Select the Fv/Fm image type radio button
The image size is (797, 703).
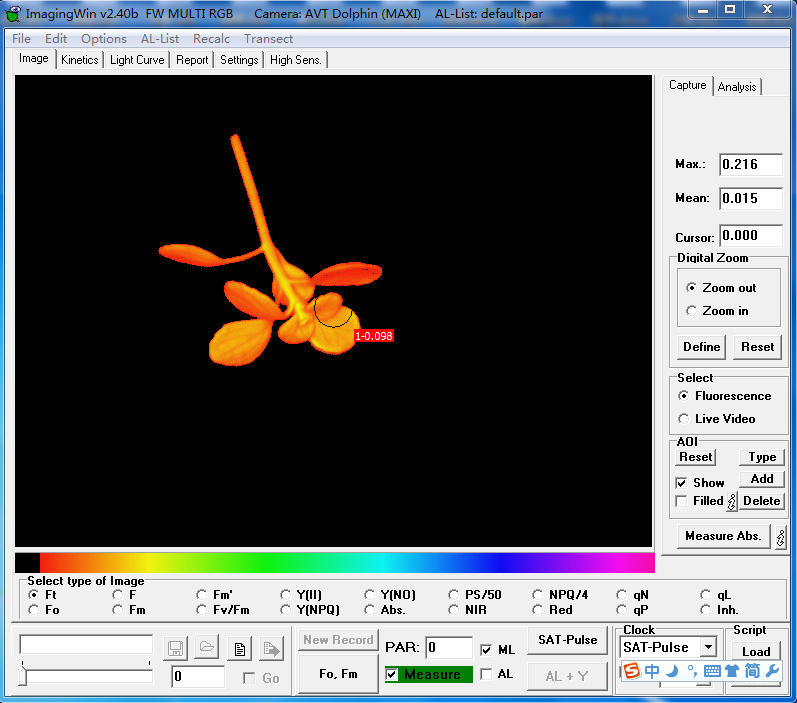point(203,609)
